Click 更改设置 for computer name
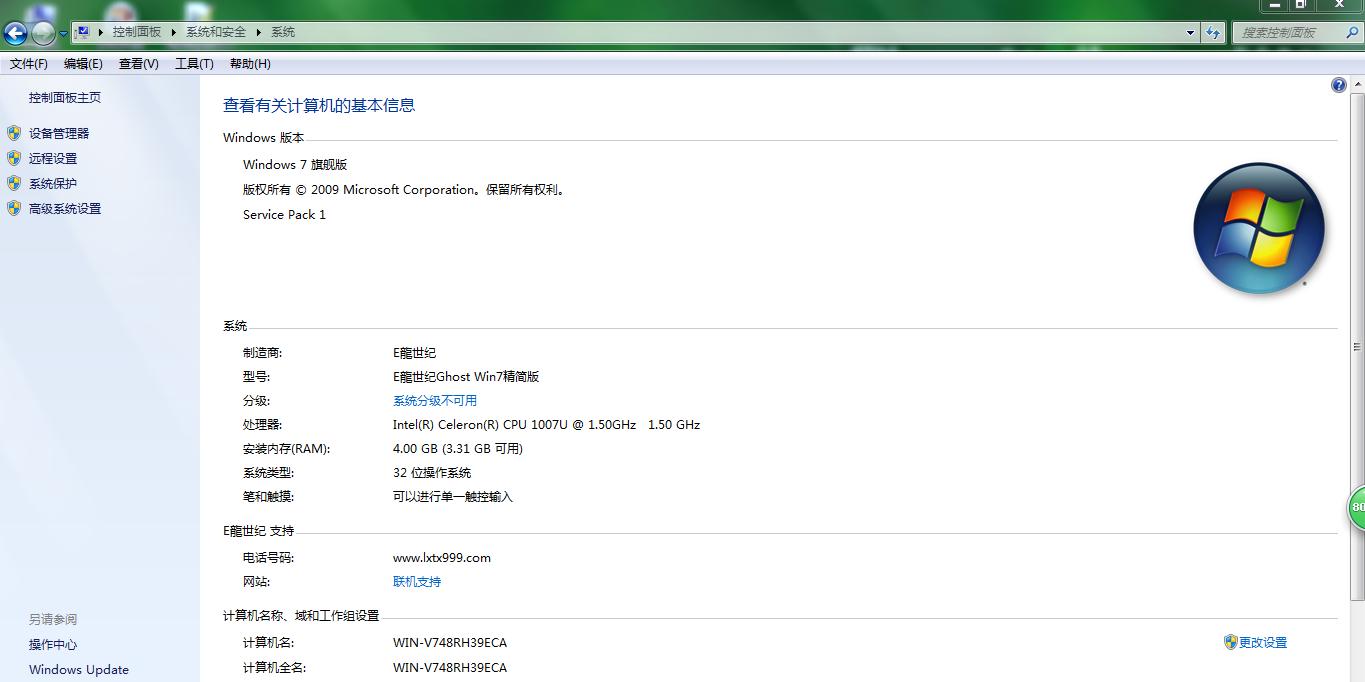Screen dimensions: 1365x682 1262,642
